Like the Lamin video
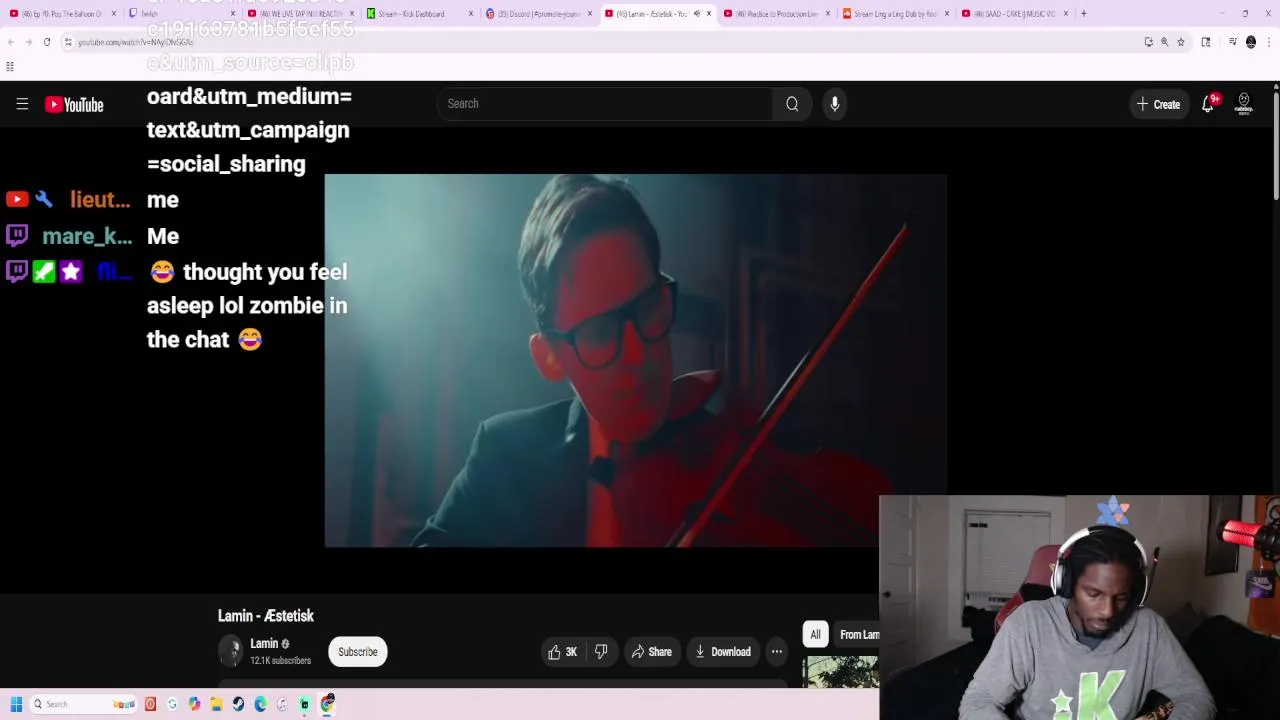1280x720 pixels. pos(563,652)
